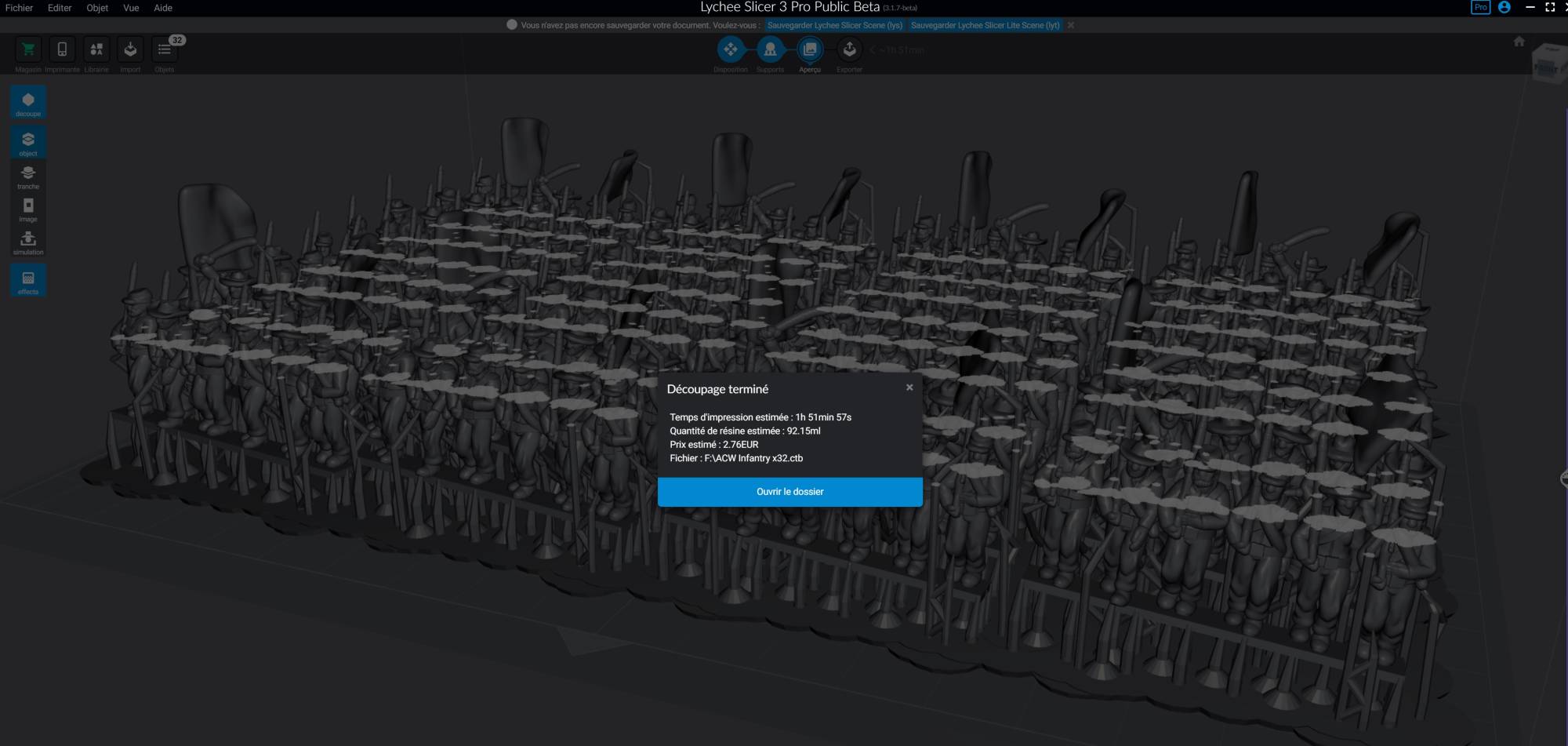Open the Fichier menu
The height and width of the screenshot is (746, 1568).
(19, 8)
